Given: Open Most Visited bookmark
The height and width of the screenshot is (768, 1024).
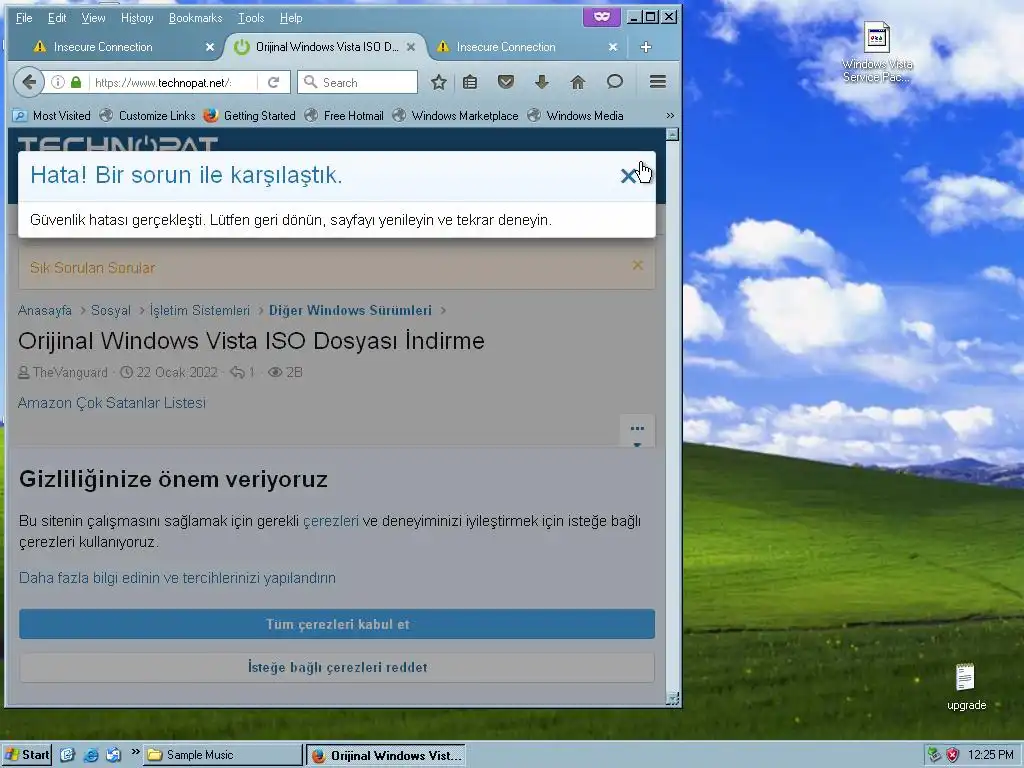Looking at the screenshot, I should (x=52, y=116).
